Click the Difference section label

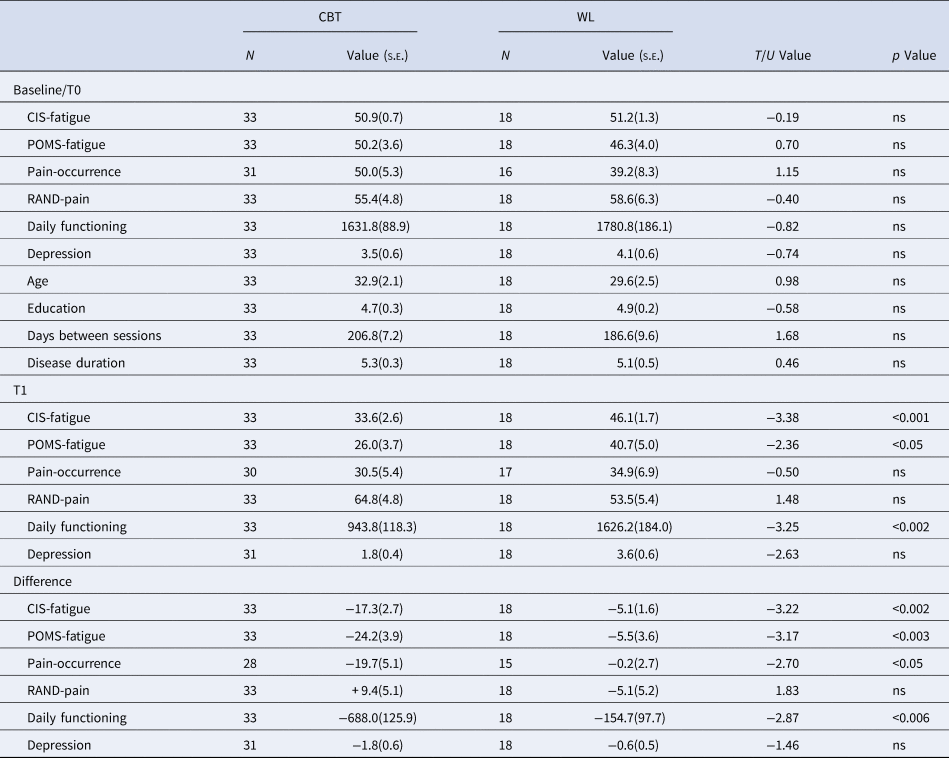(43, 581)
